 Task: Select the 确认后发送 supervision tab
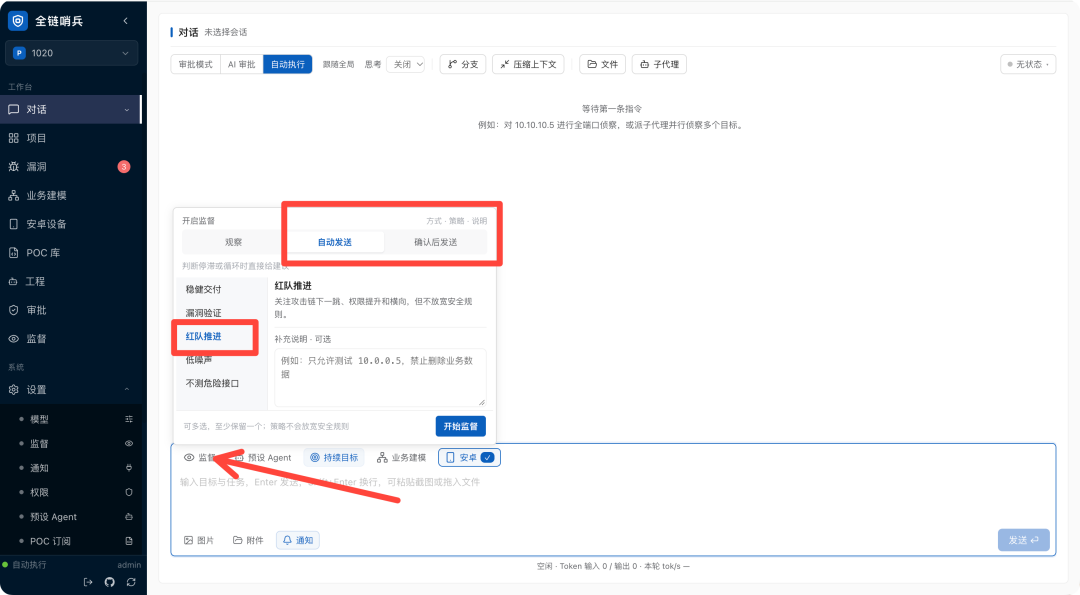[x=435, y=242]
